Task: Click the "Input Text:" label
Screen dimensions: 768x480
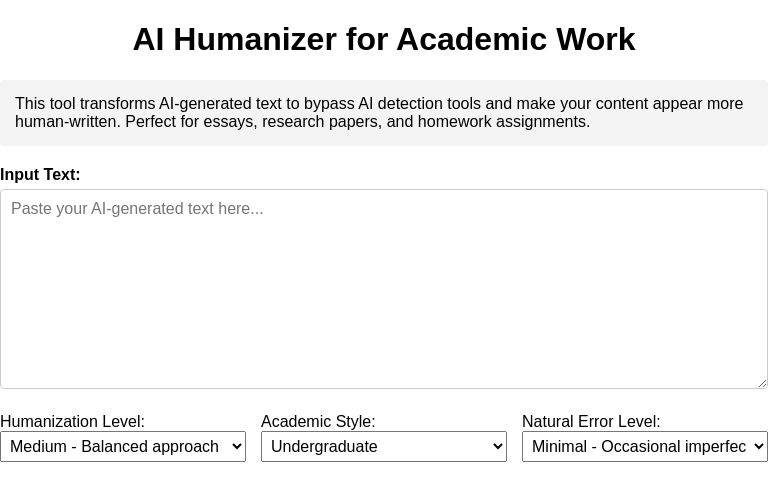Action: 40,175
